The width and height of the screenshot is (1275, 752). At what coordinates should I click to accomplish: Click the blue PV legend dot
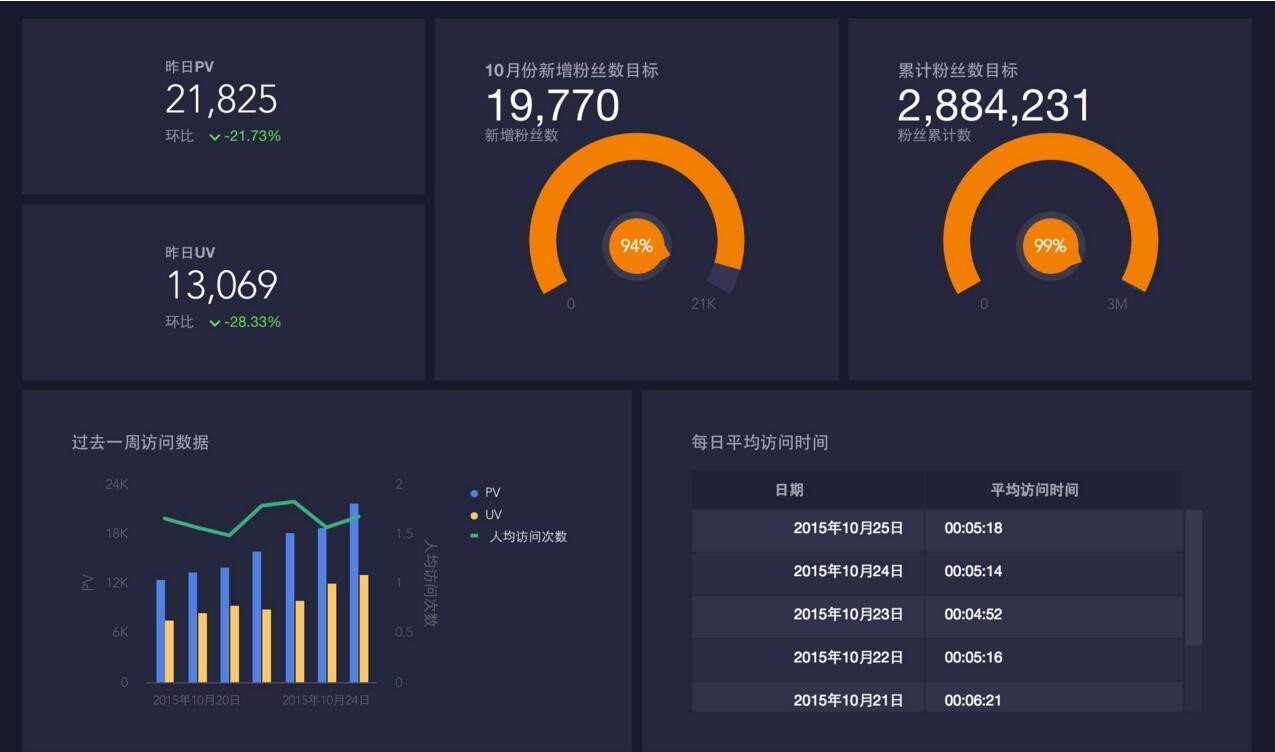[x=475, y=494]
